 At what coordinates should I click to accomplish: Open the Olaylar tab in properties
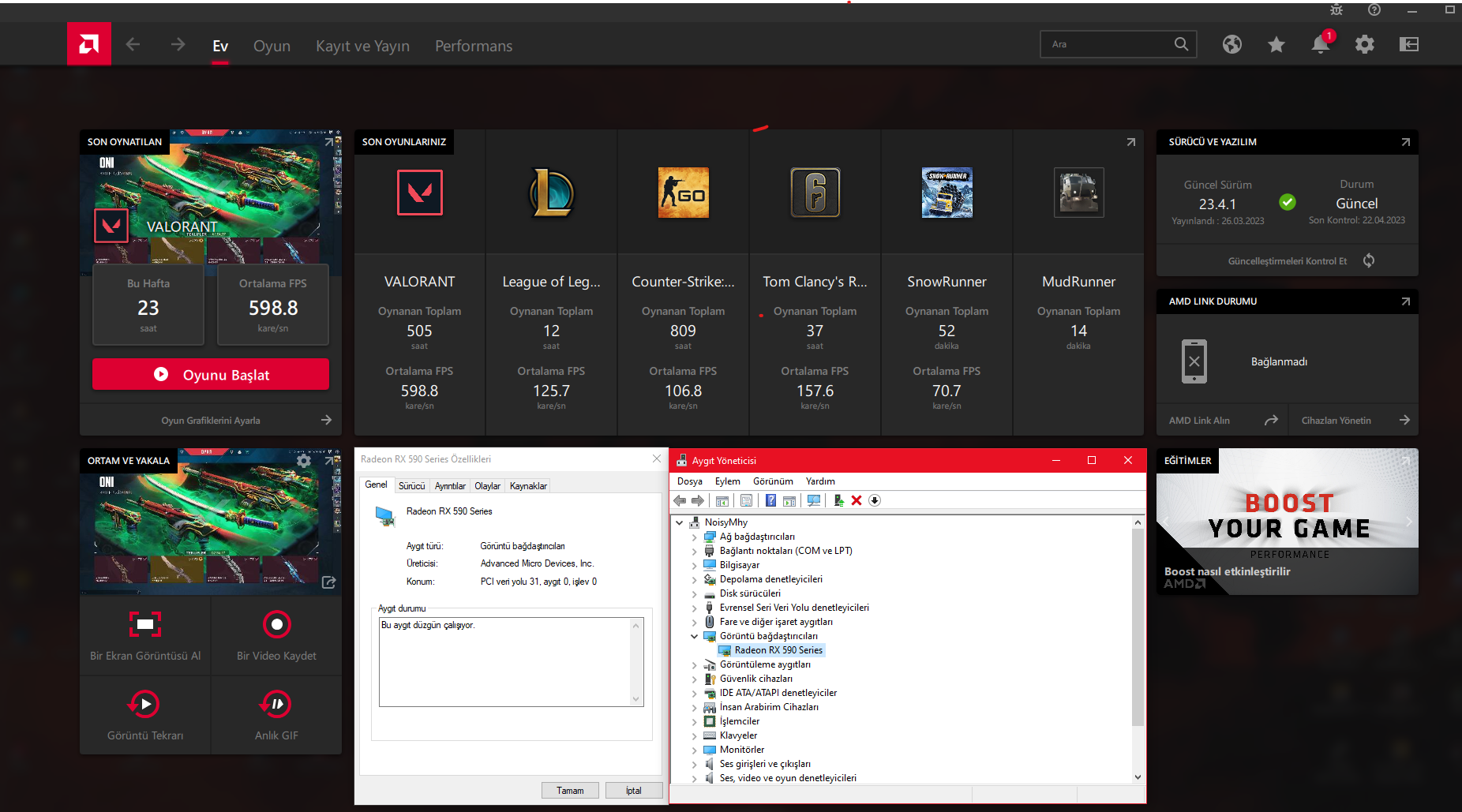click(487, 486)
